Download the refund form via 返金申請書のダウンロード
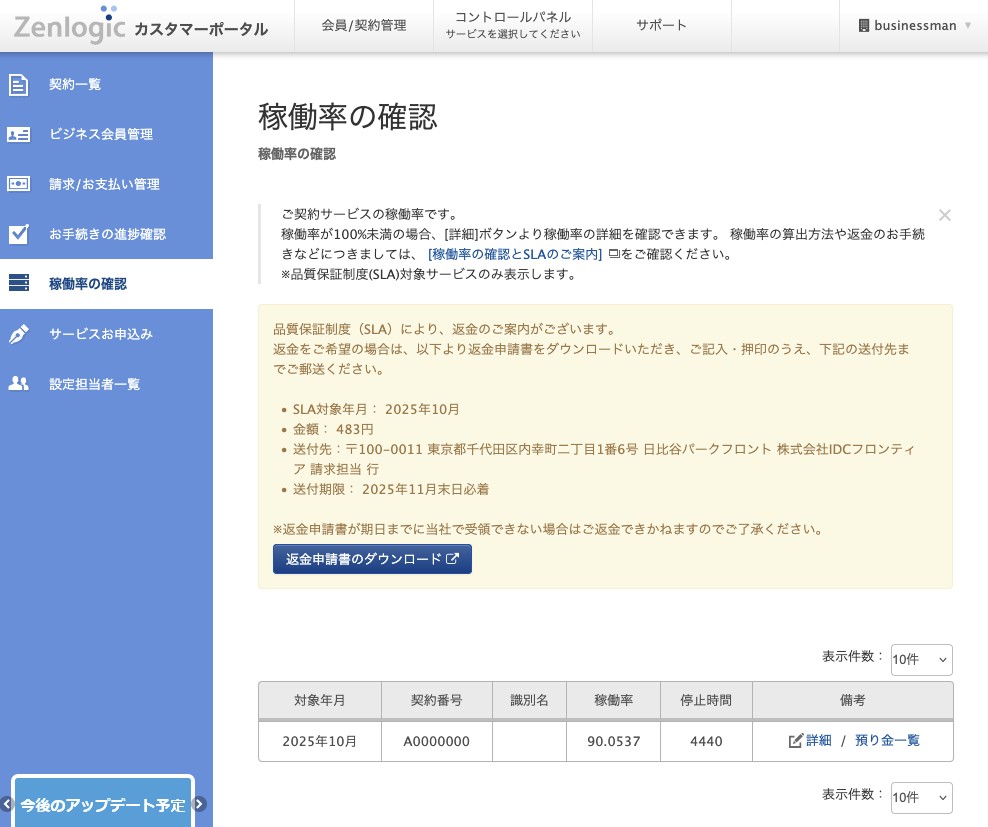The height and width of the screenshot is (827, 988). 372,559
